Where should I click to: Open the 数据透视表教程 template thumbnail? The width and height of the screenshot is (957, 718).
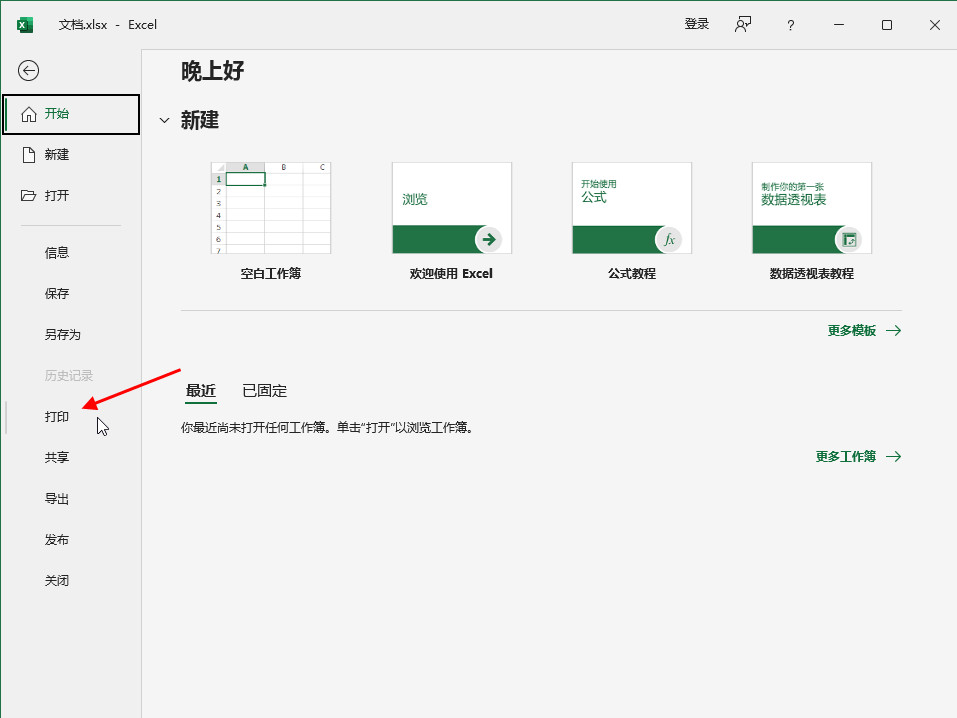point(812,208)
